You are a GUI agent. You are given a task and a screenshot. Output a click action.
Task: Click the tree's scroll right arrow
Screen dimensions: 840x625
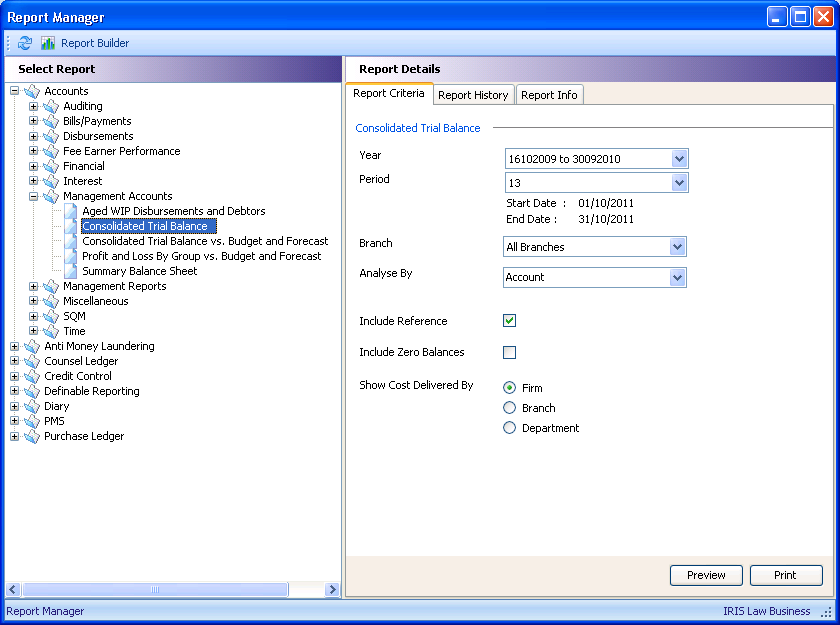[332, 590]
